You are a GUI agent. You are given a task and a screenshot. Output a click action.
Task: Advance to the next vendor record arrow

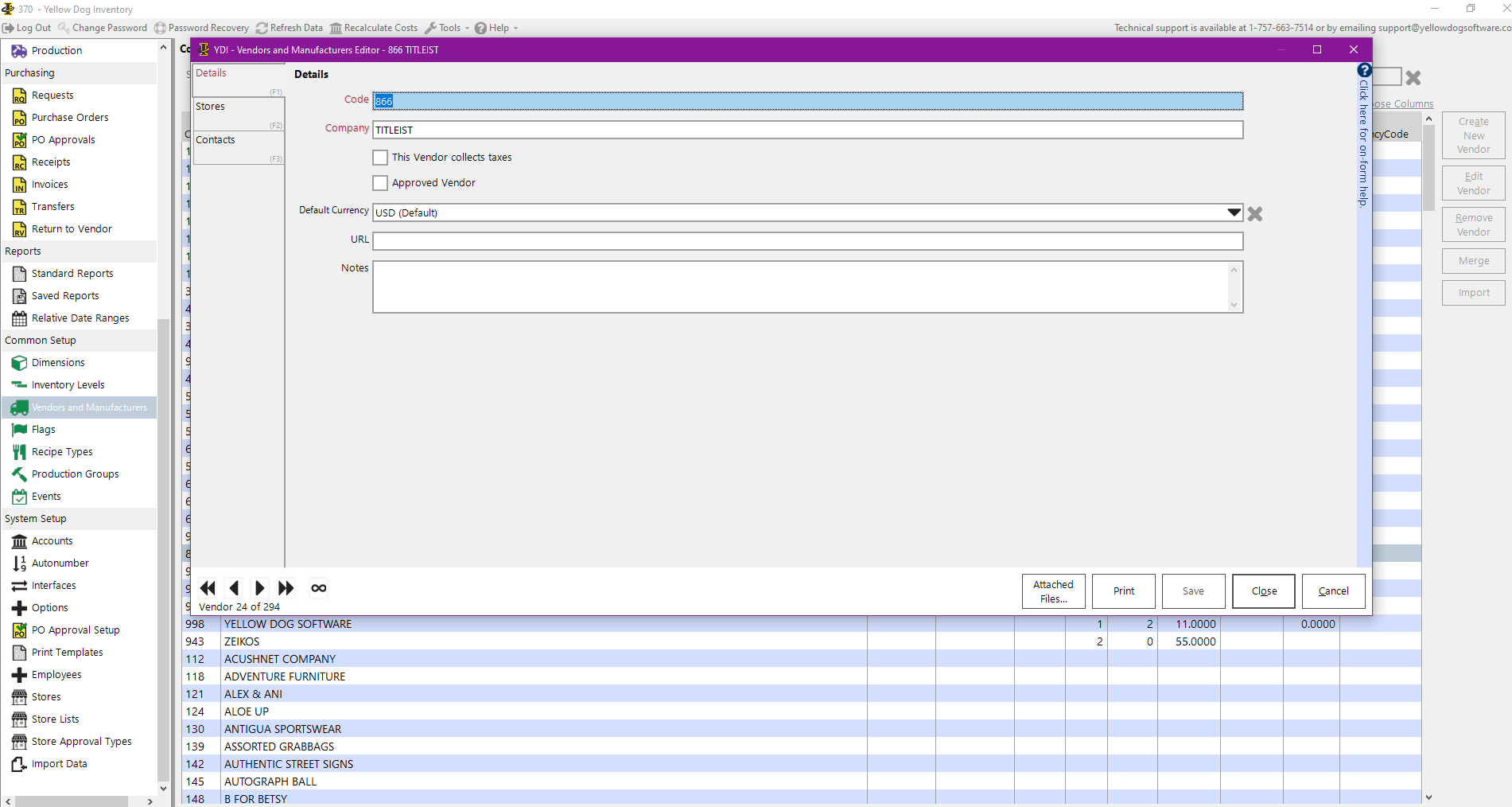pyautogui.click(x=259, y=588)
